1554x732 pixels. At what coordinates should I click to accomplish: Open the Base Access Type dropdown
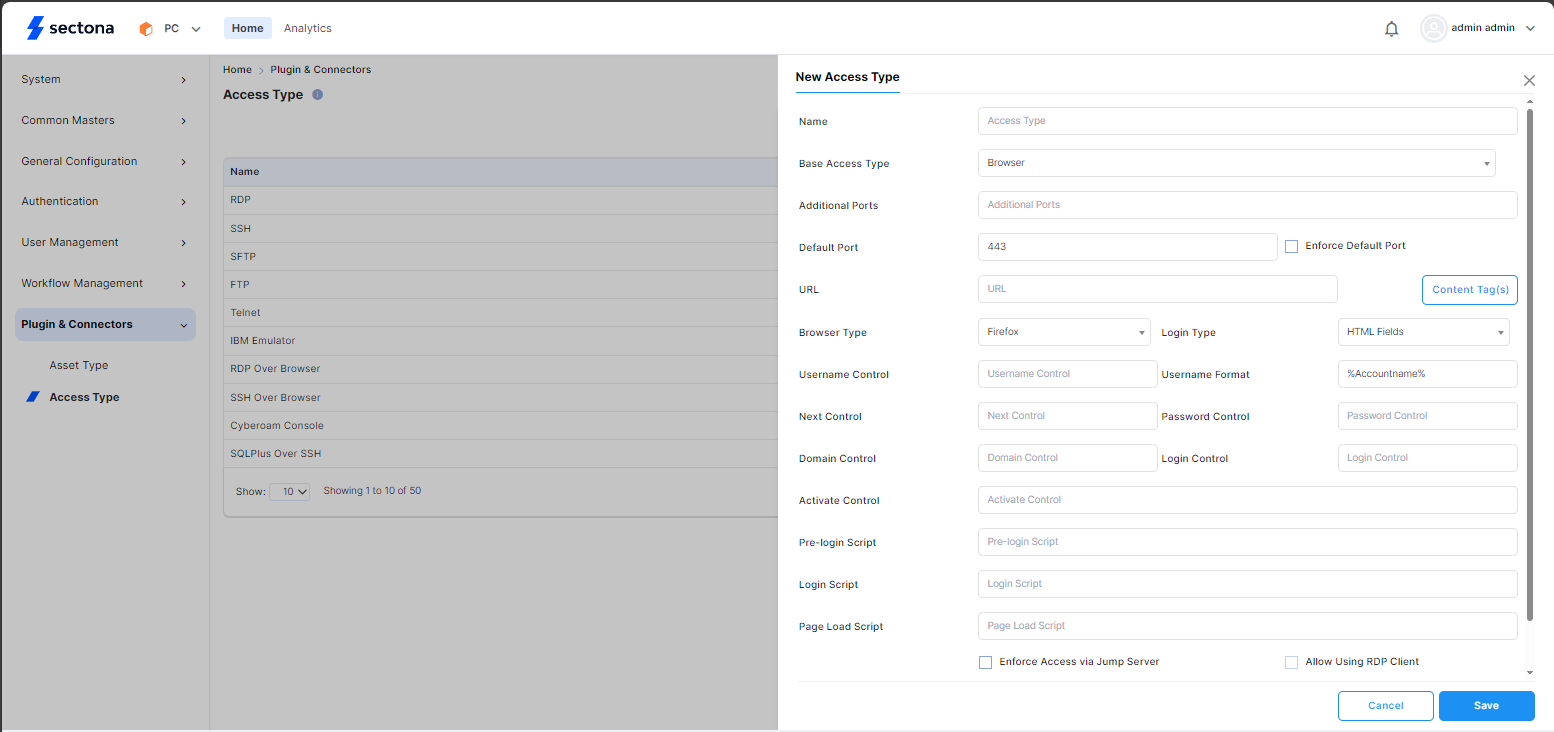point(1236,163)
